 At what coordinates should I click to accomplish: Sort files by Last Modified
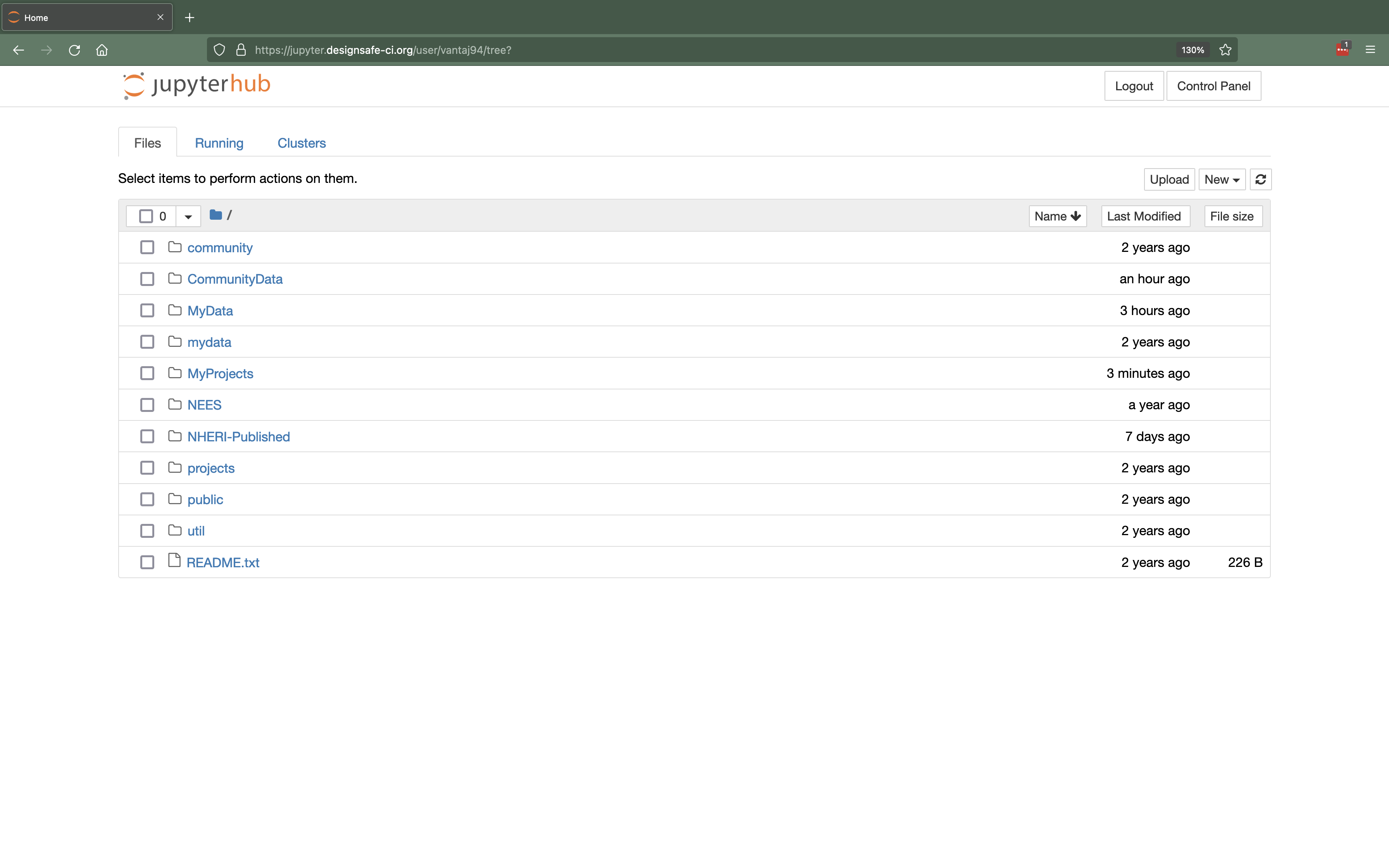click(1144, 216)
